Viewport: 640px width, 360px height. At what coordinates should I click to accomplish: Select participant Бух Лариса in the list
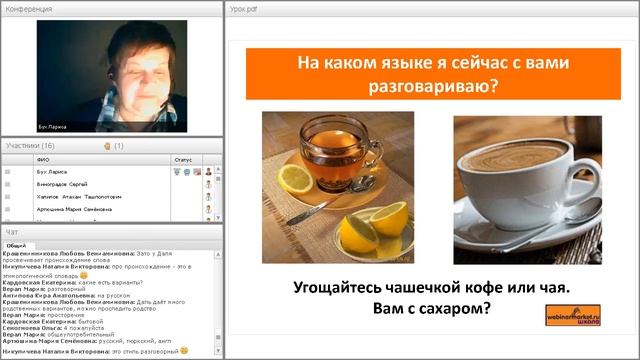tap(52, 172)
